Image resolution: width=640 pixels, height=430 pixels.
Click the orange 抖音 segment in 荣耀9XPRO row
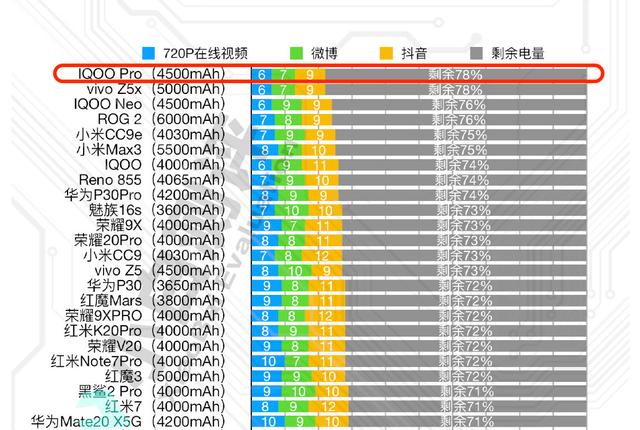click(325, 316)
